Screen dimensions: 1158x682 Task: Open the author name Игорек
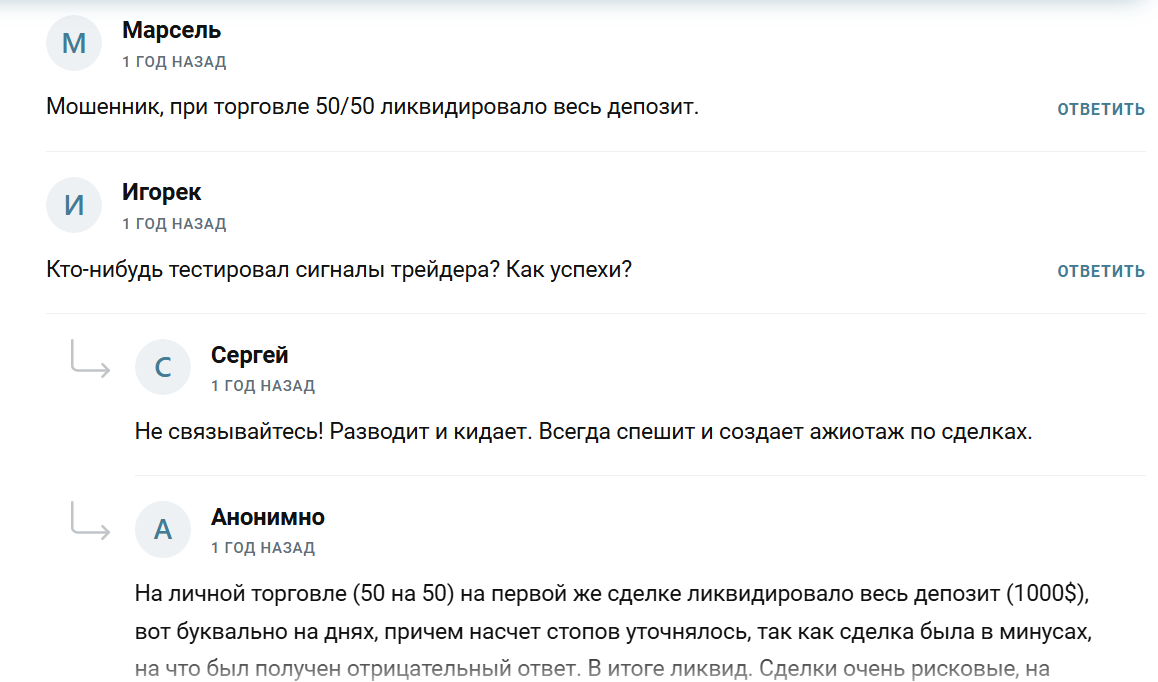162,192
